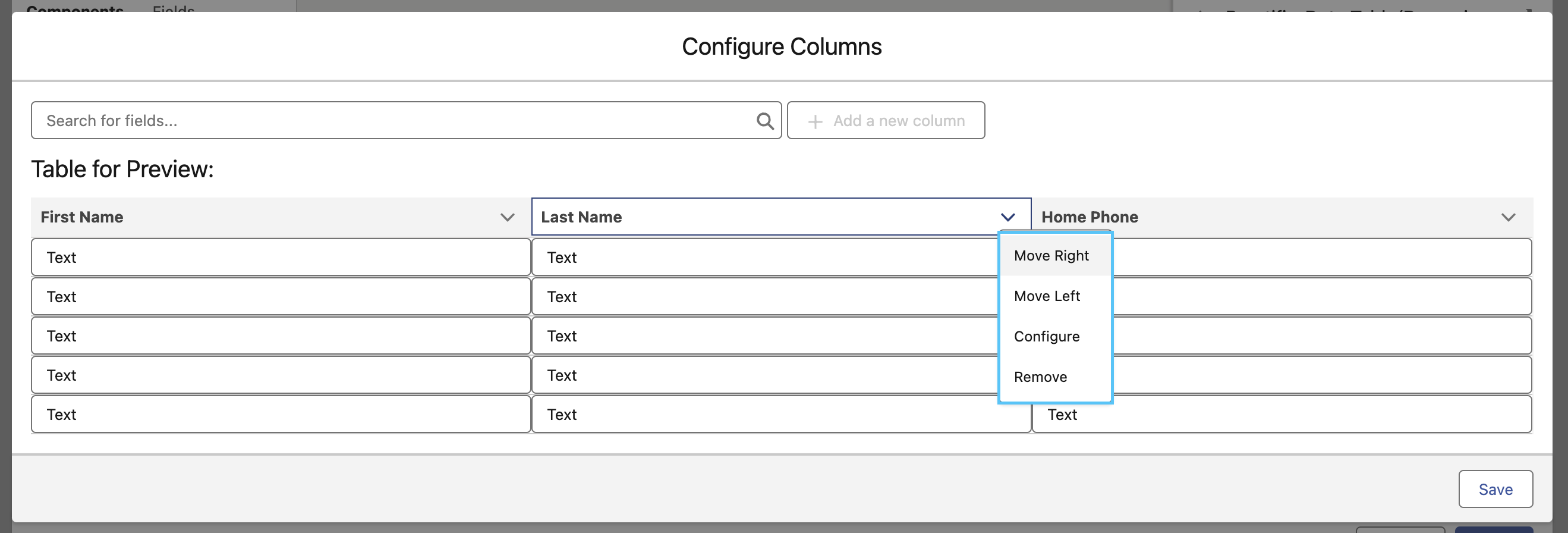Click the plus icon on Add column button
This screenshot has width=1568, height=533.
tap(814, 121)
